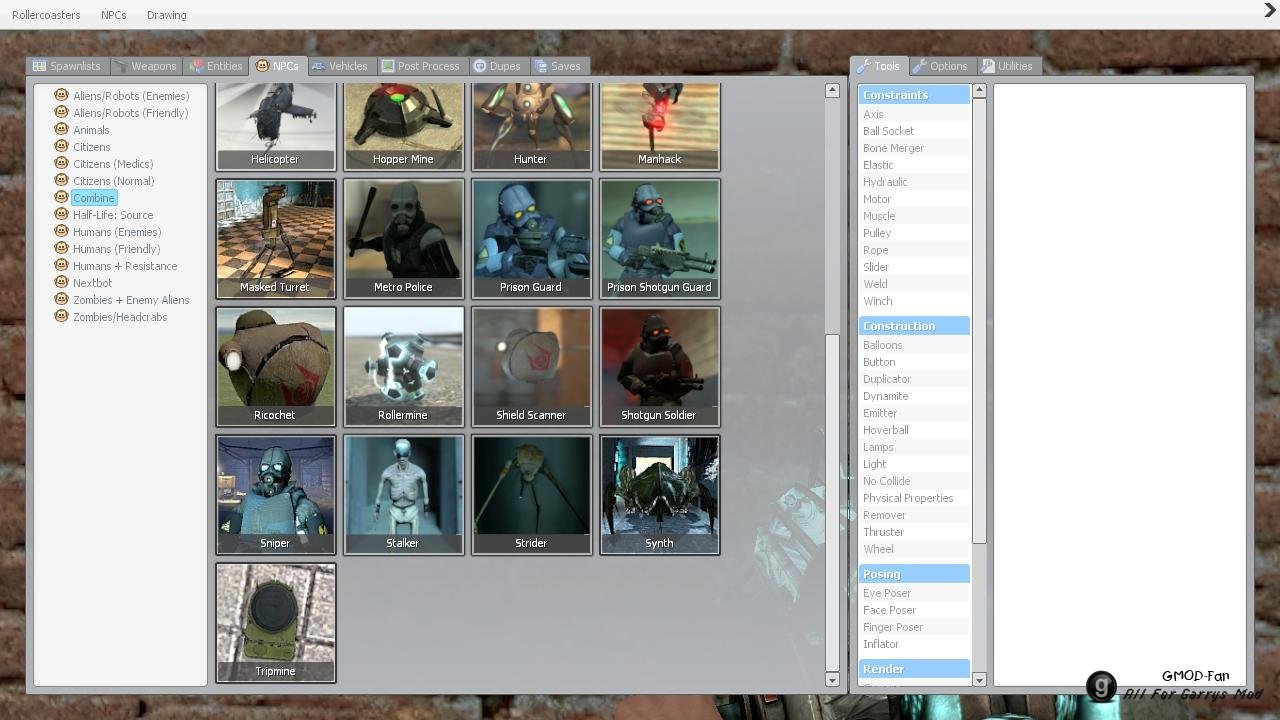Select Zombies + Enemy Aliens category
This screenshot has height=720, width=1280.
122,300
